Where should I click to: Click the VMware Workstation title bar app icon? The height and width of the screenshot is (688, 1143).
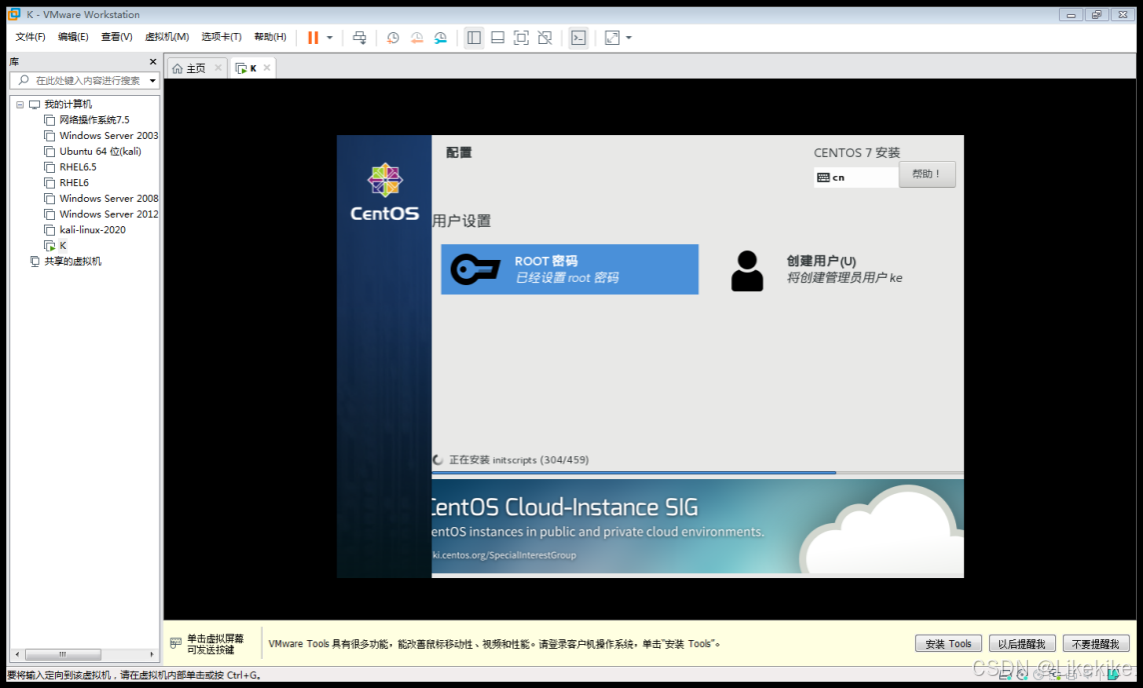pos(14,14)
